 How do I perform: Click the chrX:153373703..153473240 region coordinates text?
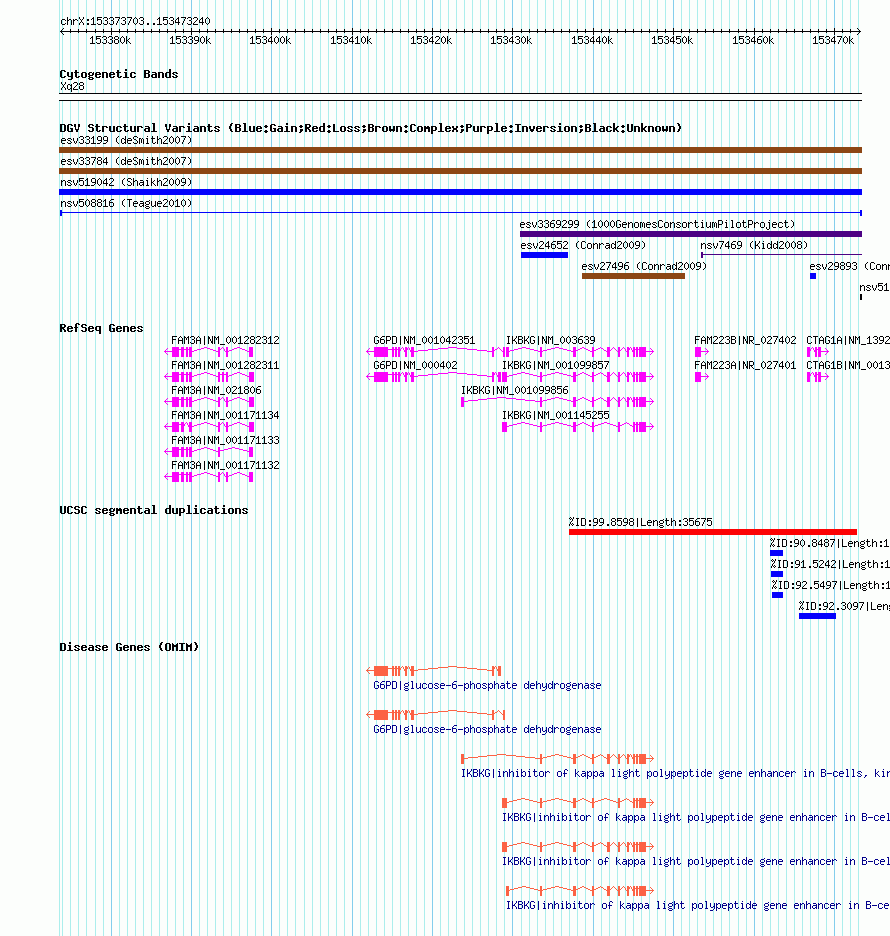coord(135,21)
